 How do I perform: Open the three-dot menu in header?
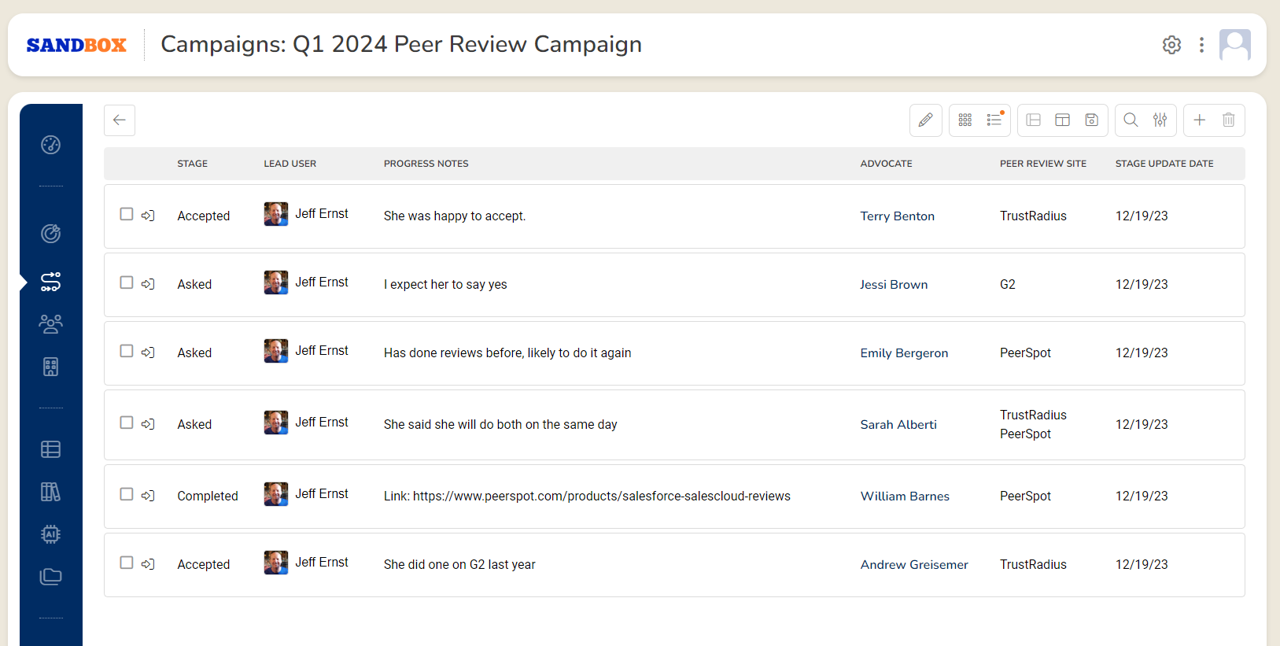[x=1201, y=45]
